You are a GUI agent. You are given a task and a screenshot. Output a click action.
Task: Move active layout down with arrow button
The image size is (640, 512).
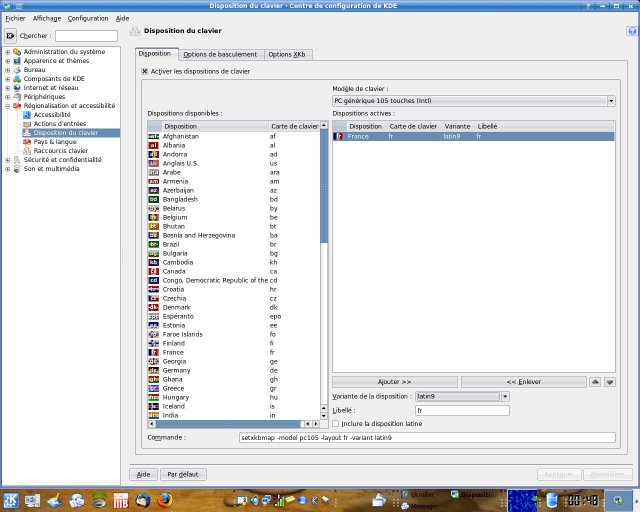[x=609, y=381]
